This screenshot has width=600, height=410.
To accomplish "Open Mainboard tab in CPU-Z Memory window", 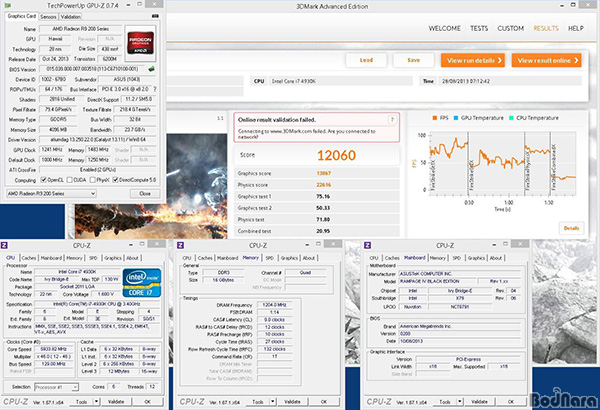I will pos(228,258).
